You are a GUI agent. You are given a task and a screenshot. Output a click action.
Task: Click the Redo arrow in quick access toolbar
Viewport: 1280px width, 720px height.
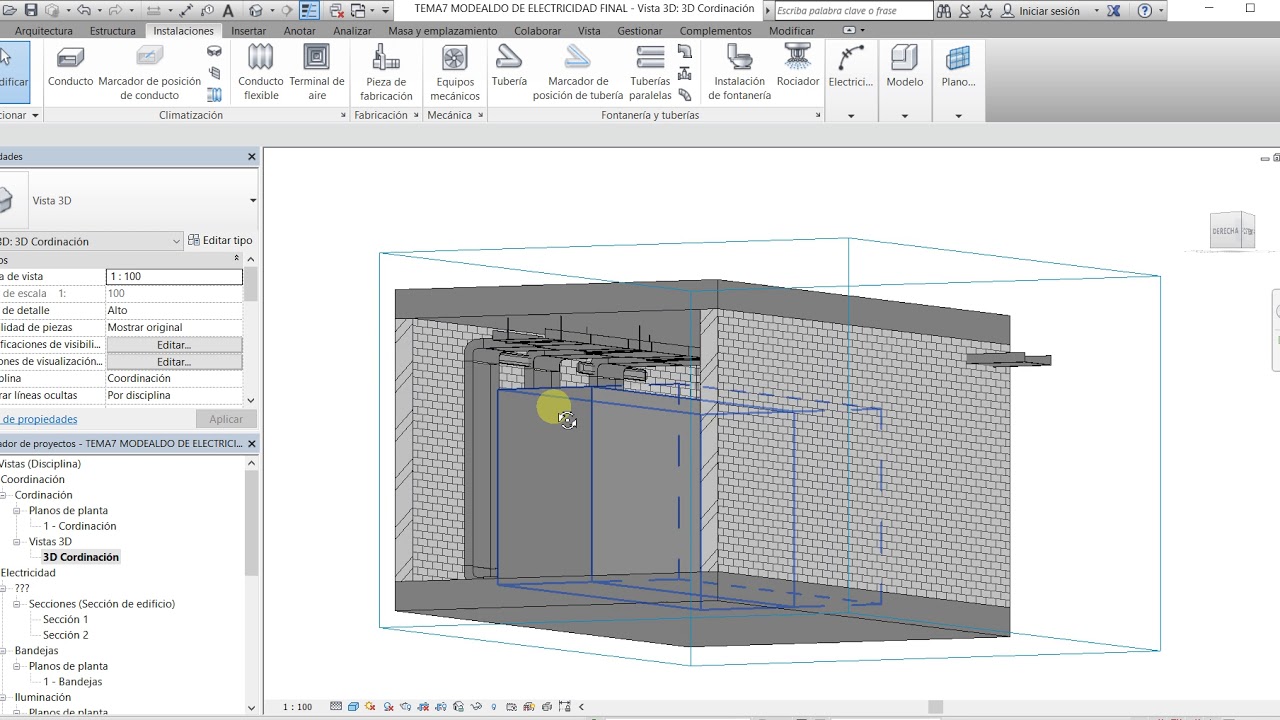click(115, 10)
